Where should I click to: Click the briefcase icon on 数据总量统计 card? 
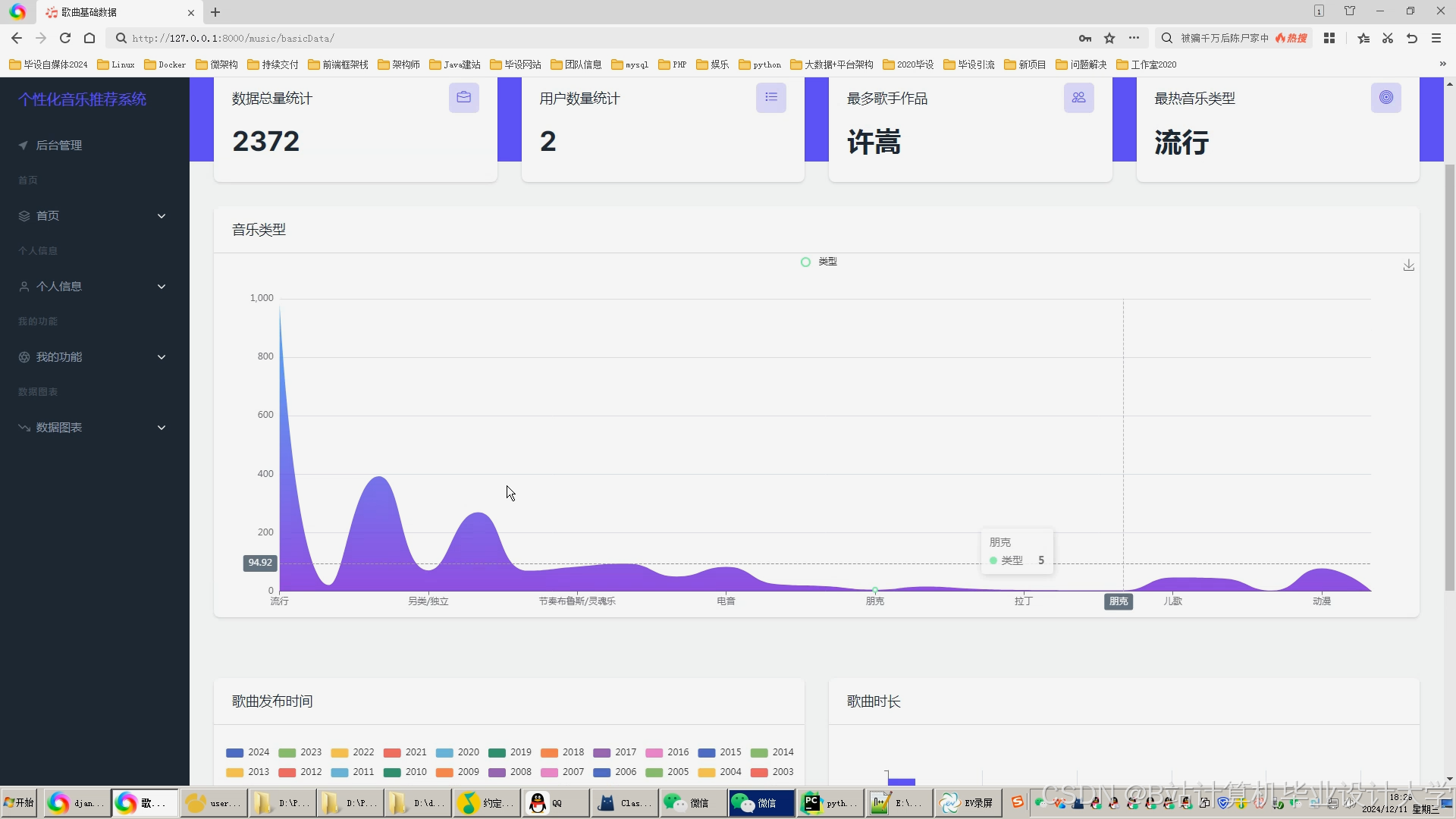coord(463,98)
